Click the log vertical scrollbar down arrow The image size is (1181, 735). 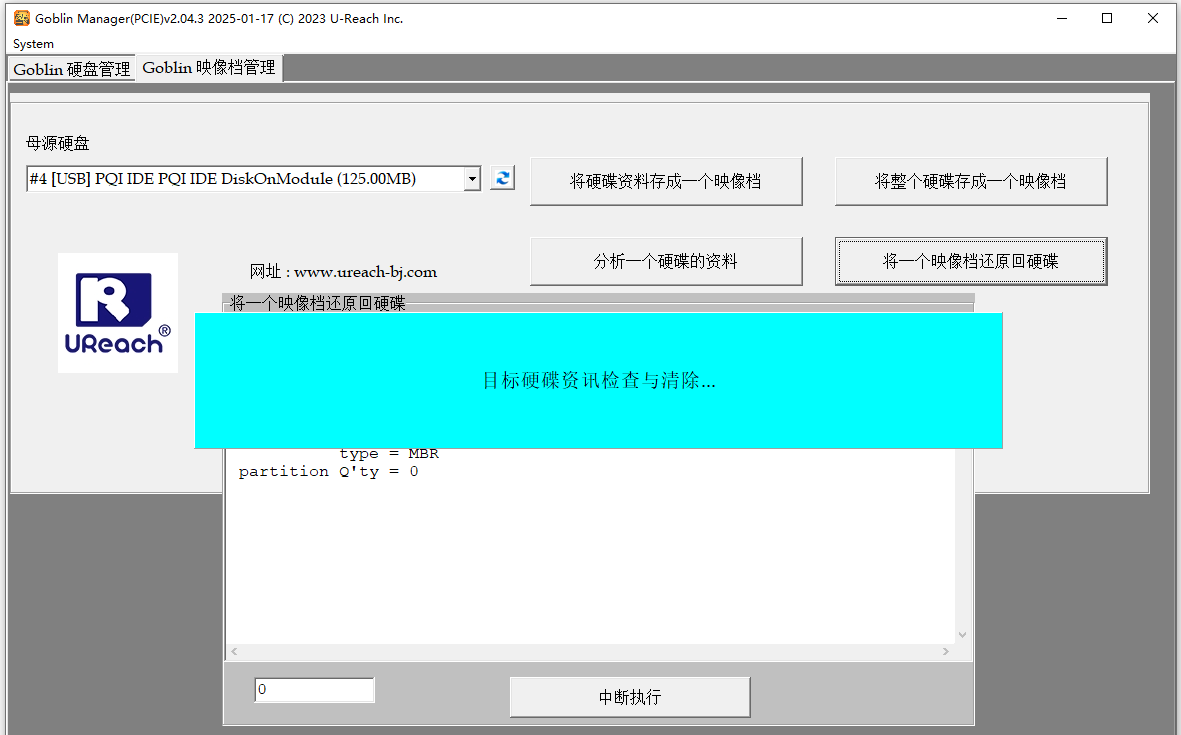pos(962,635)
